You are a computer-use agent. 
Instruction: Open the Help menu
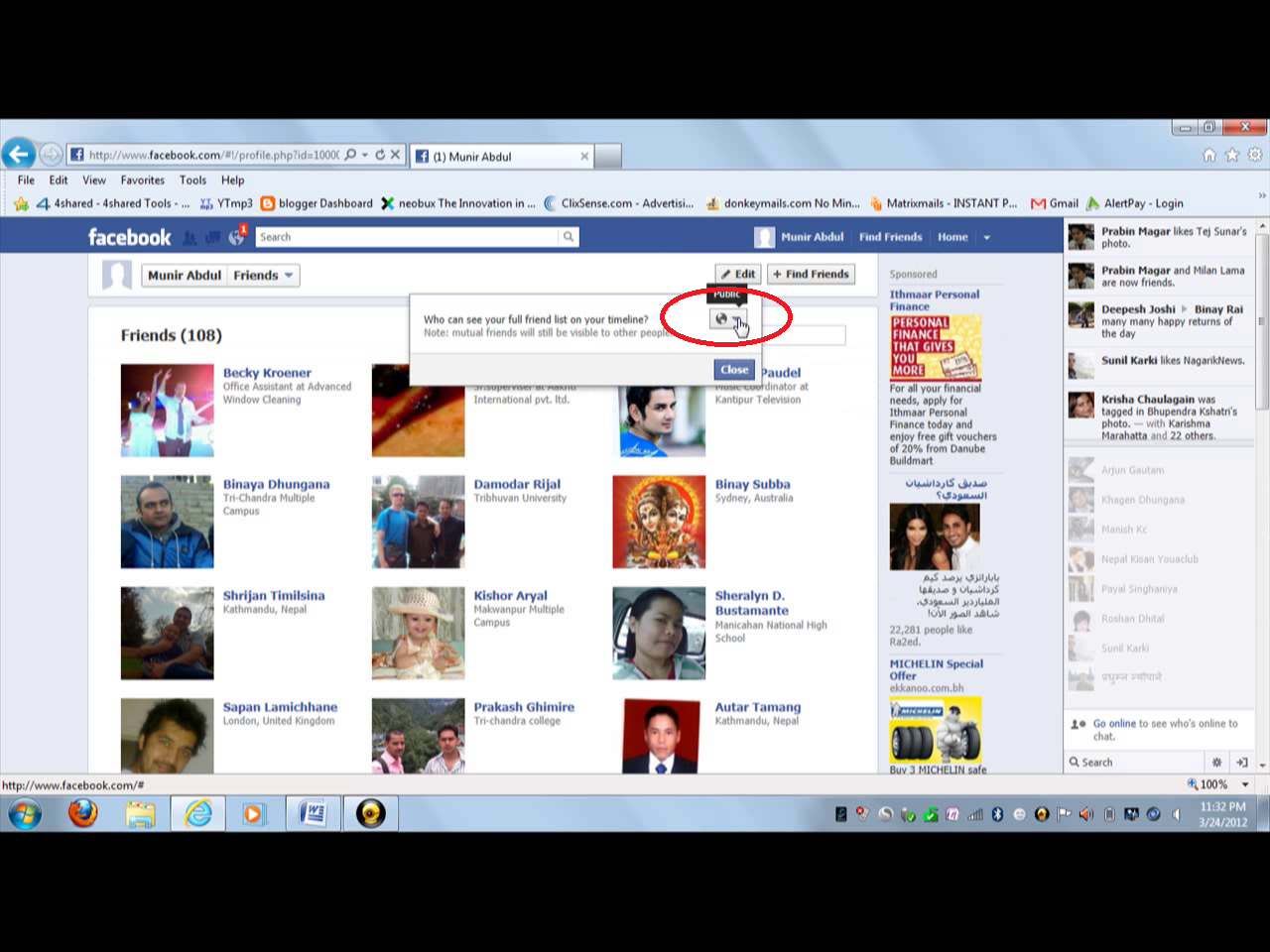point(232,180)
